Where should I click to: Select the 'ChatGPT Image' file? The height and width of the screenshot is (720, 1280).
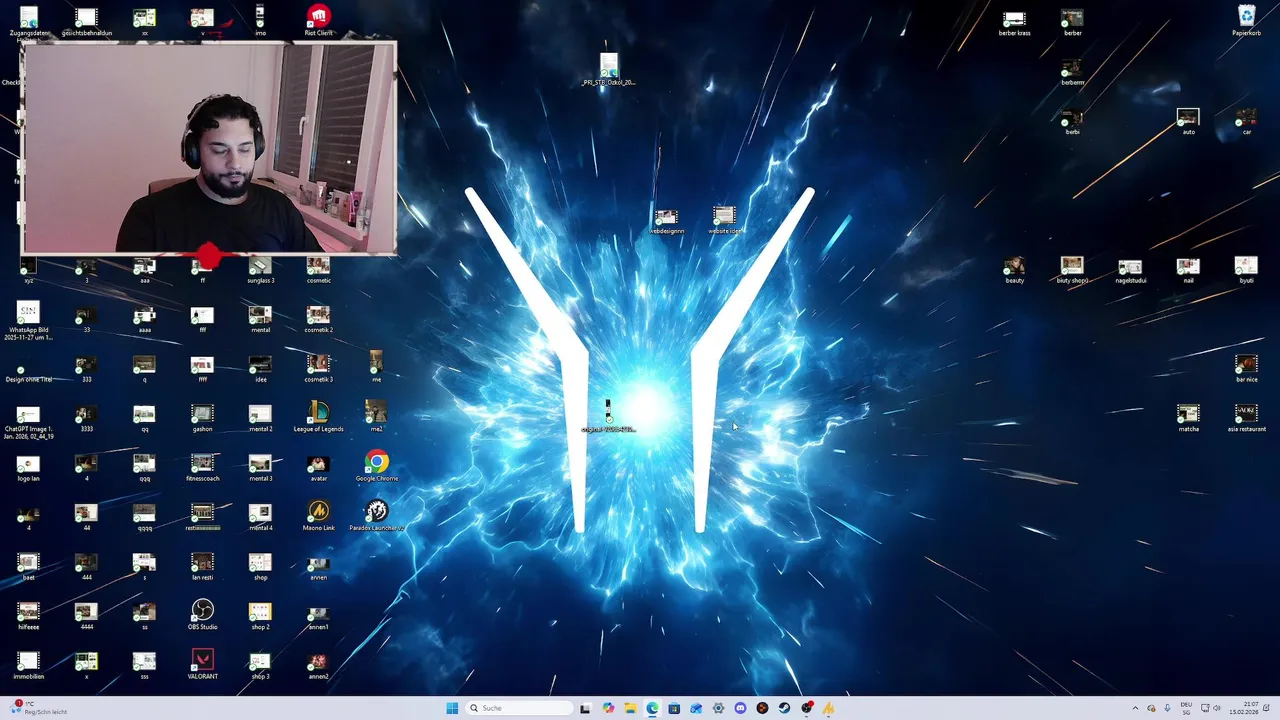[x=28, y=422]
